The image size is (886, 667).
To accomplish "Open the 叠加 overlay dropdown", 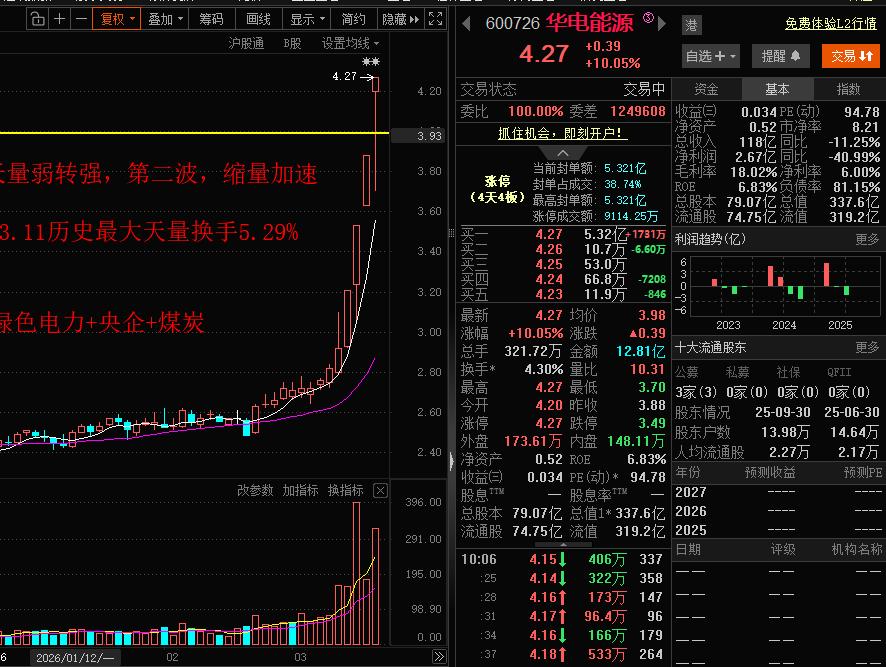I will point(165,18).
